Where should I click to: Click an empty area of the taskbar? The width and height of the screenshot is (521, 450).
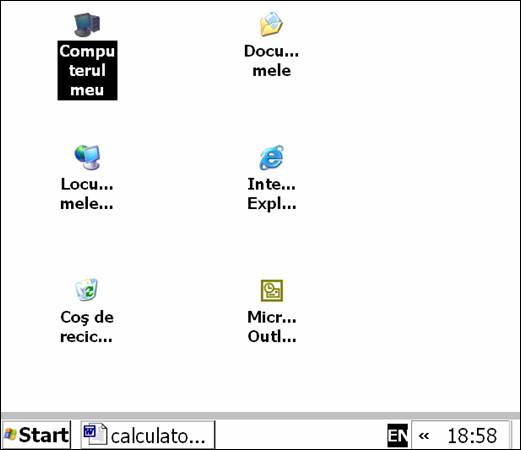(x=300, y=435)
